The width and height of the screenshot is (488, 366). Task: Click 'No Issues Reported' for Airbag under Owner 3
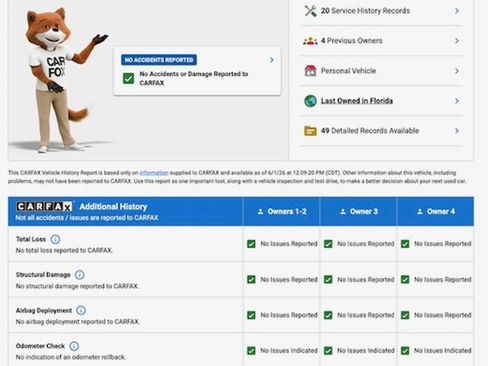click(366, 315)
